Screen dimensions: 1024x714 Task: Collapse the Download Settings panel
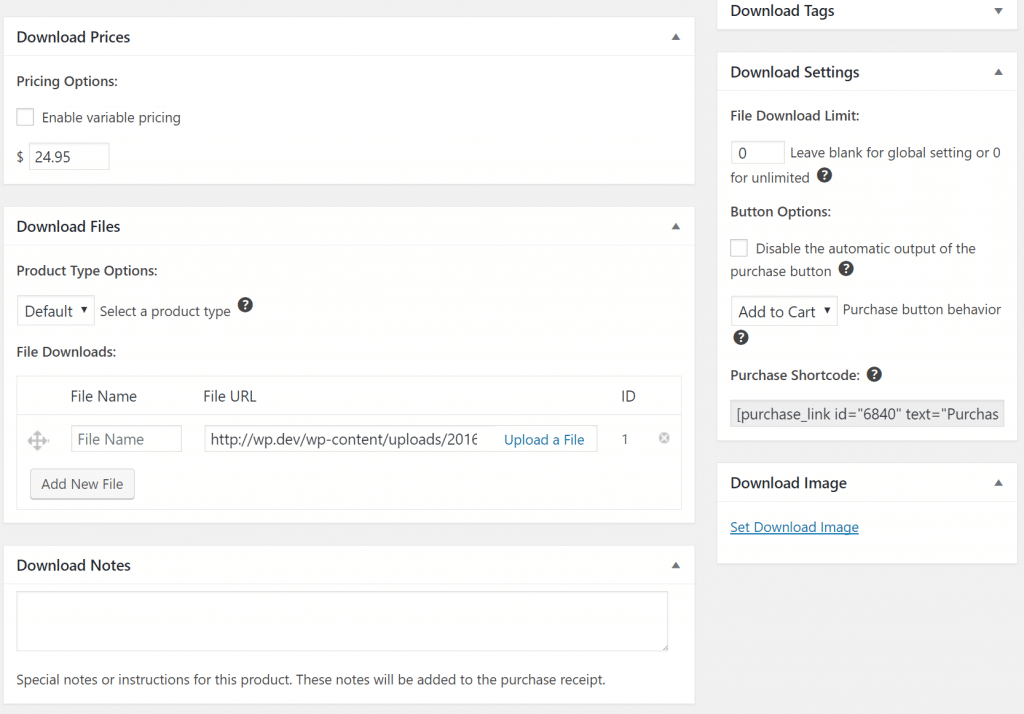[997, 72]
